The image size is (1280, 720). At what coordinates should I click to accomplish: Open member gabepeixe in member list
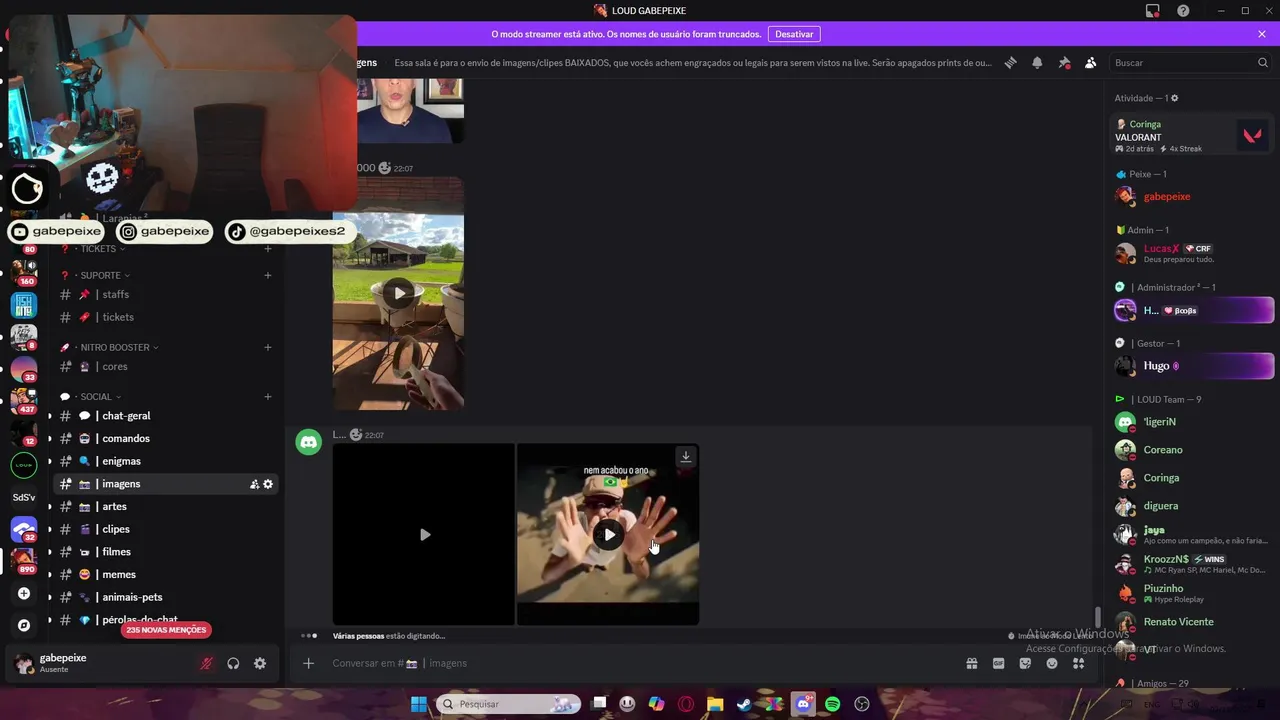(x=1192, y=197)
